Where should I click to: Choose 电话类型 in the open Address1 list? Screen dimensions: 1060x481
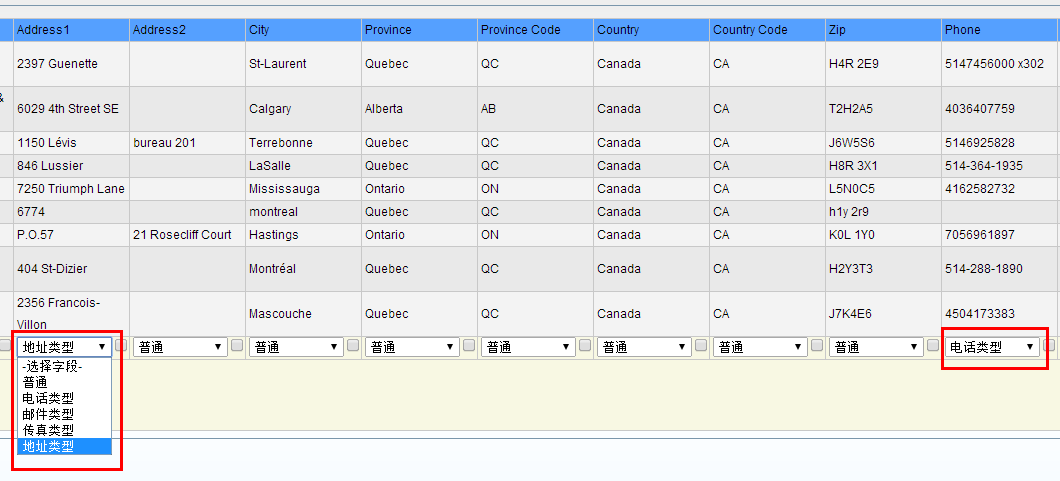click(x=48, y=398)
